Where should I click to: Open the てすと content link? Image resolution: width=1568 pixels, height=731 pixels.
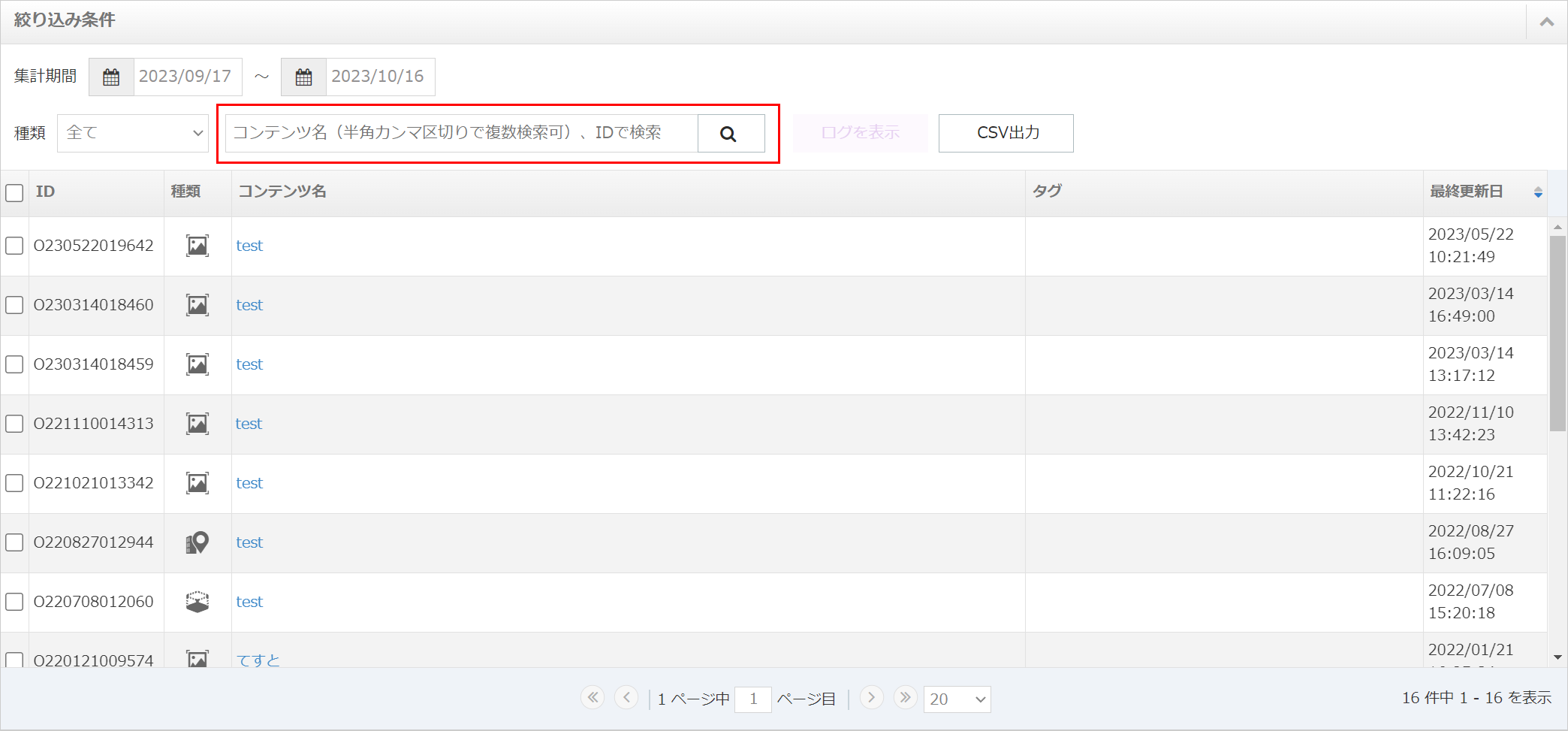pyautogui.click(x=258, y=660)
